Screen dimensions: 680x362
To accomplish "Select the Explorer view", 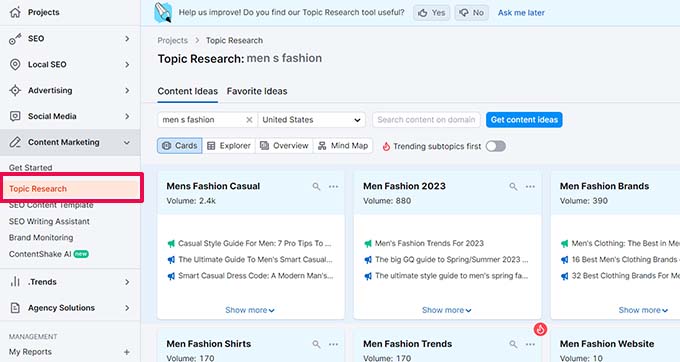I will pos(229,146).
